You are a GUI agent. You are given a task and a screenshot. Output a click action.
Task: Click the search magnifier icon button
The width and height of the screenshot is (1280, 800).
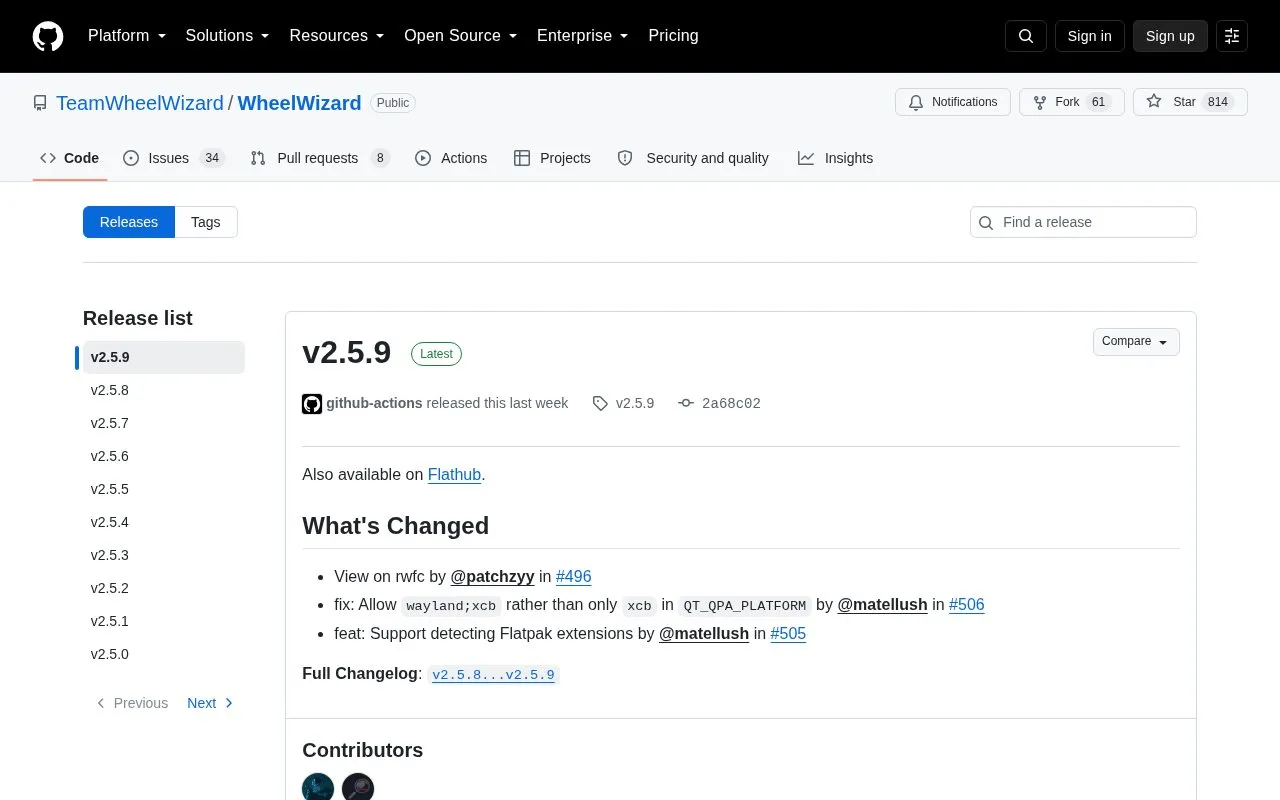click(1026, 36)
